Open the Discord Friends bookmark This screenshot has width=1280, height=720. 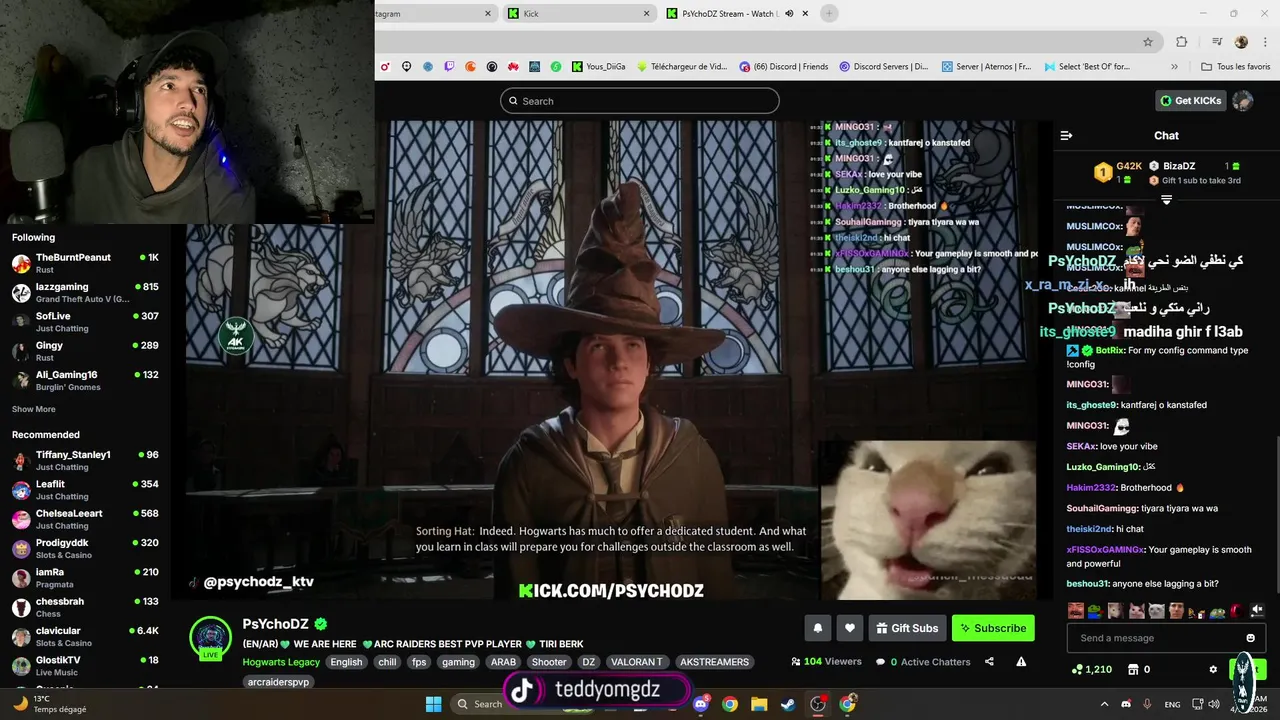(783, 67)
